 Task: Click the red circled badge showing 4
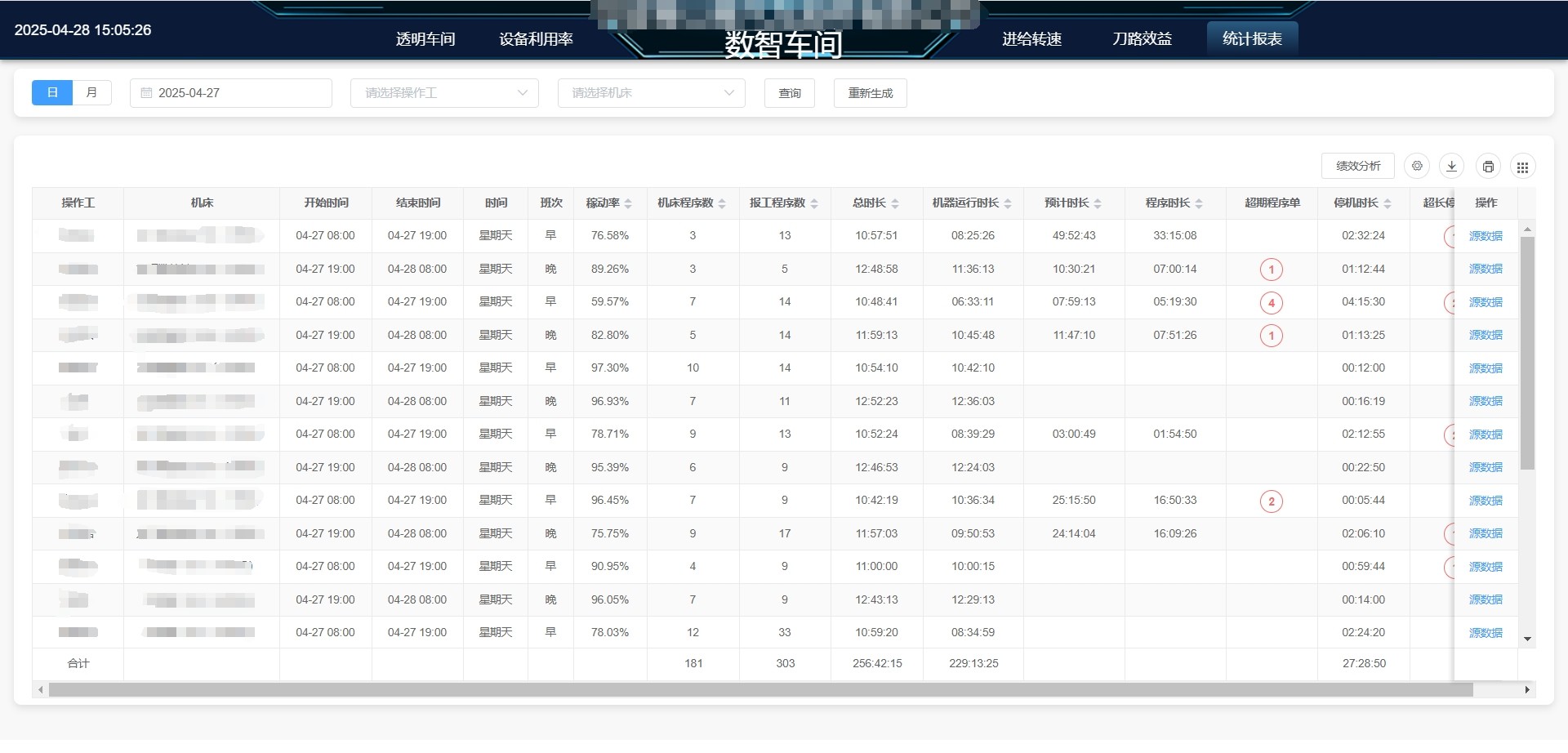click(x=1271, y=302)
